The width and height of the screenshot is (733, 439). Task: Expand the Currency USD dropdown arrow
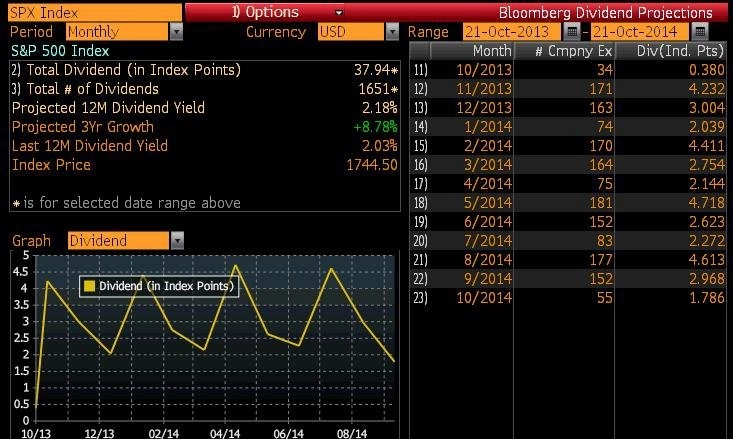[x=392, y=32]
